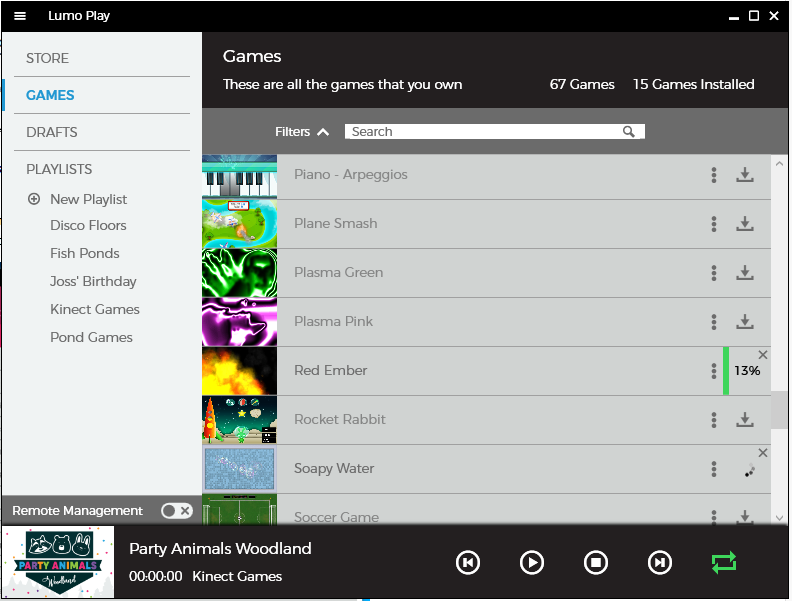Cancel the Soapy Water download
The width and height of the screenshot is (792, 601).
[x=763, y=453]
